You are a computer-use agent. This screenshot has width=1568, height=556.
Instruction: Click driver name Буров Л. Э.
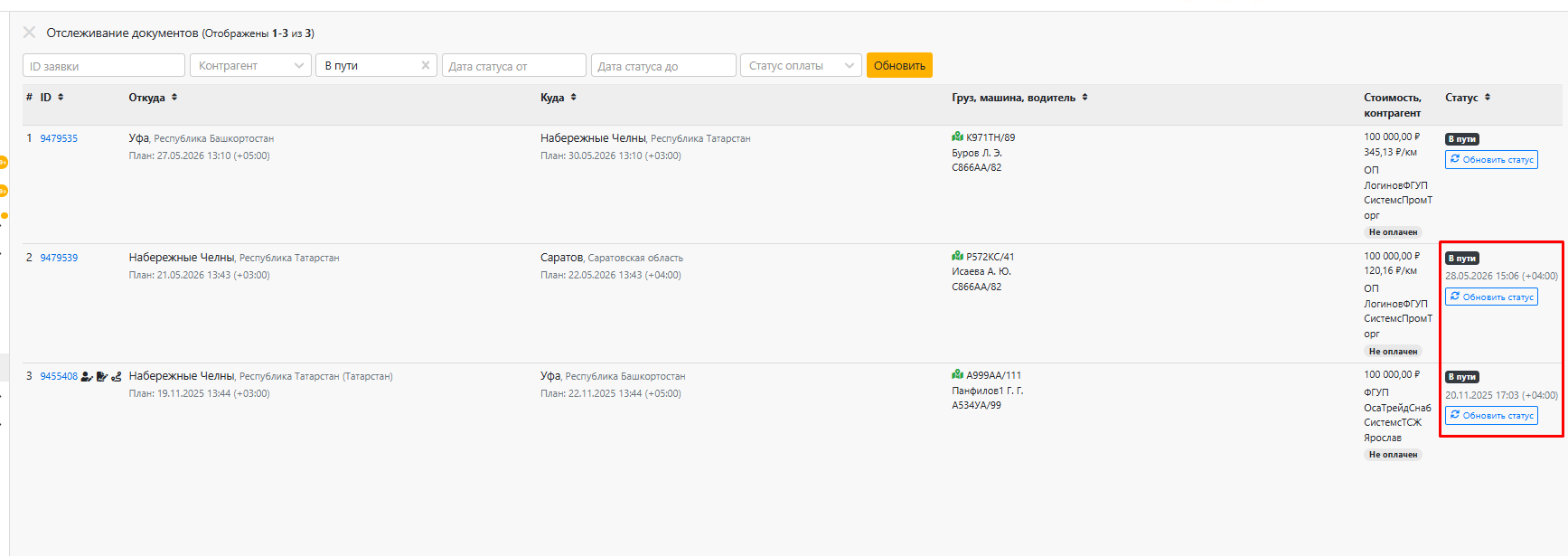click(977, 153)
